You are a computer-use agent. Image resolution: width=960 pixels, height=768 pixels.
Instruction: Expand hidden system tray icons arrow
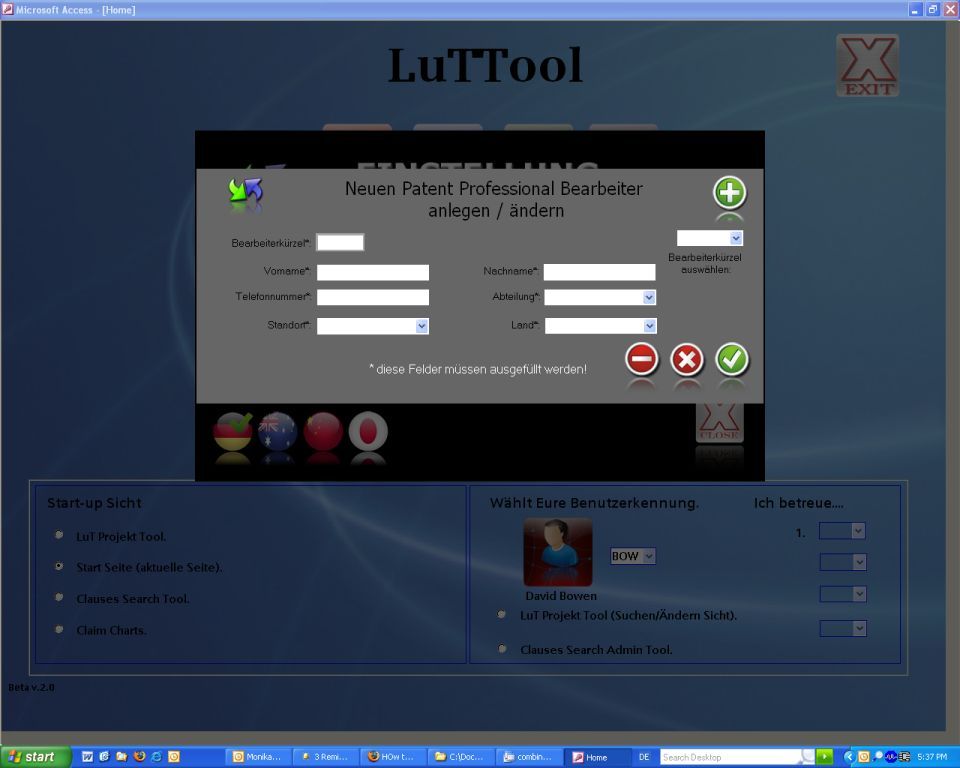coord(849,757)
